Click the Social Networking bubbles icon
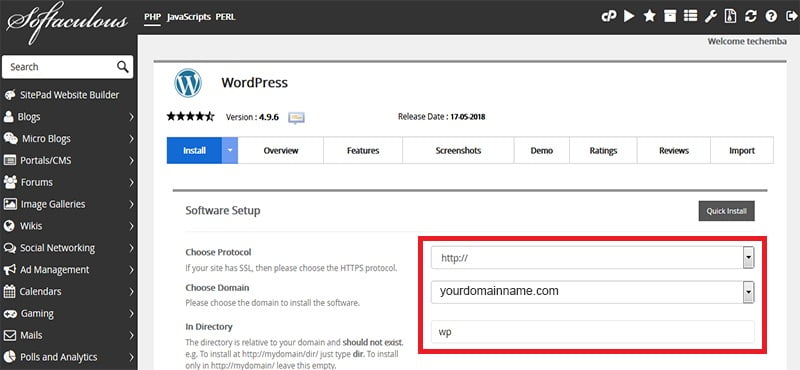Viewport: 800px width, 370px height. tap(10, 248)
